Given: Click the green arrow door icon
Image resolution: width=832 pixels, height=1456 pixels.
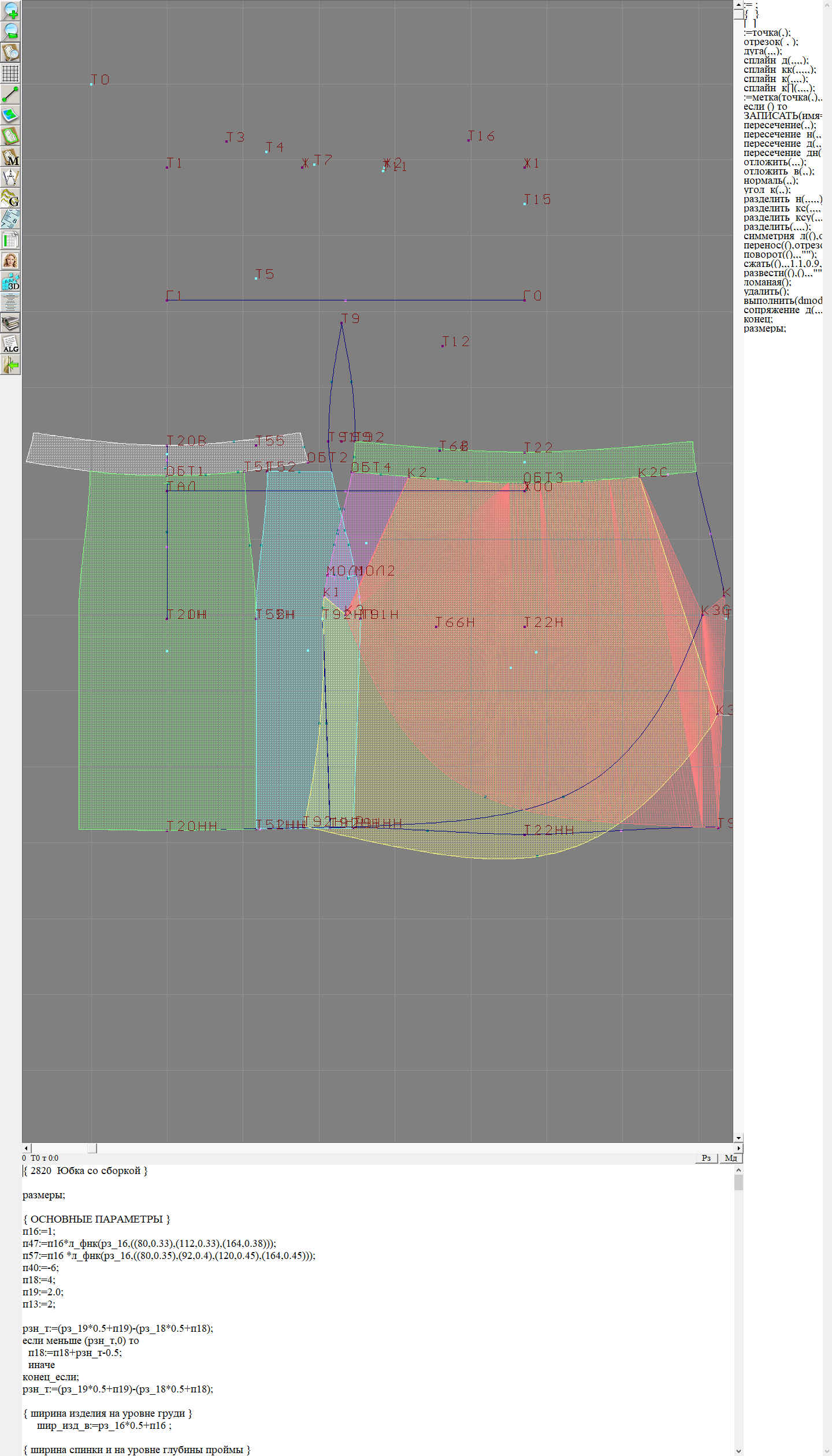Looking at the screenshot, I should click(10, 365).
